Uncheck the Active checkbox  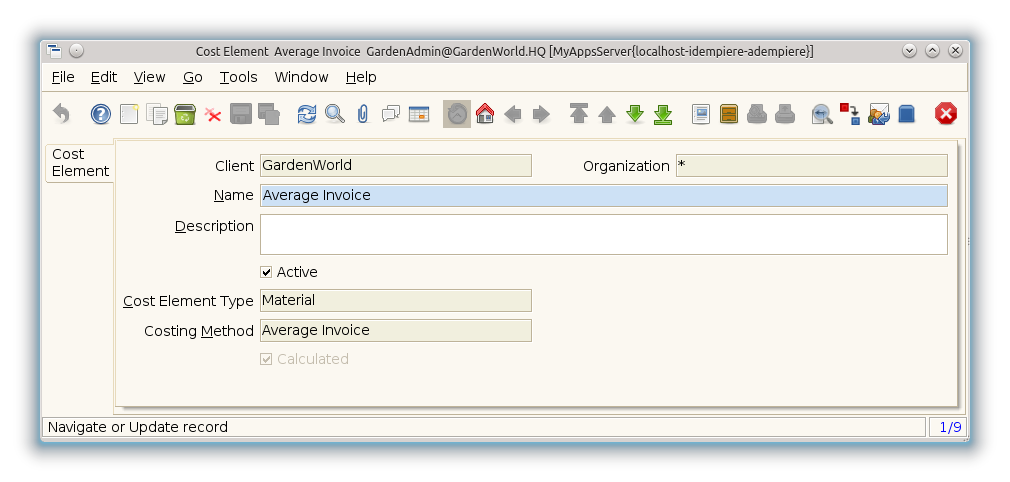[x=267, y=272]
